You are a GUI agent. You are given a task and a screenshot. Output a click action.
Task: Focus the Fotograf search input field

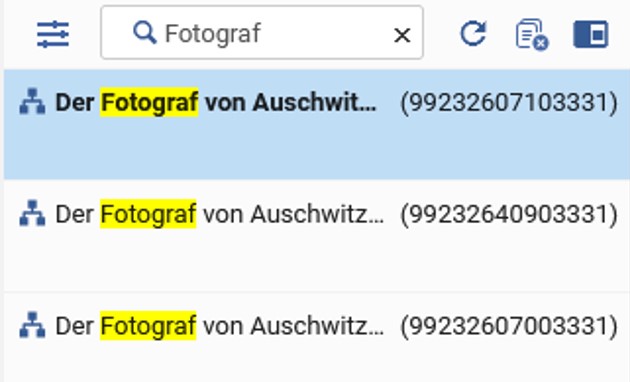262,33
